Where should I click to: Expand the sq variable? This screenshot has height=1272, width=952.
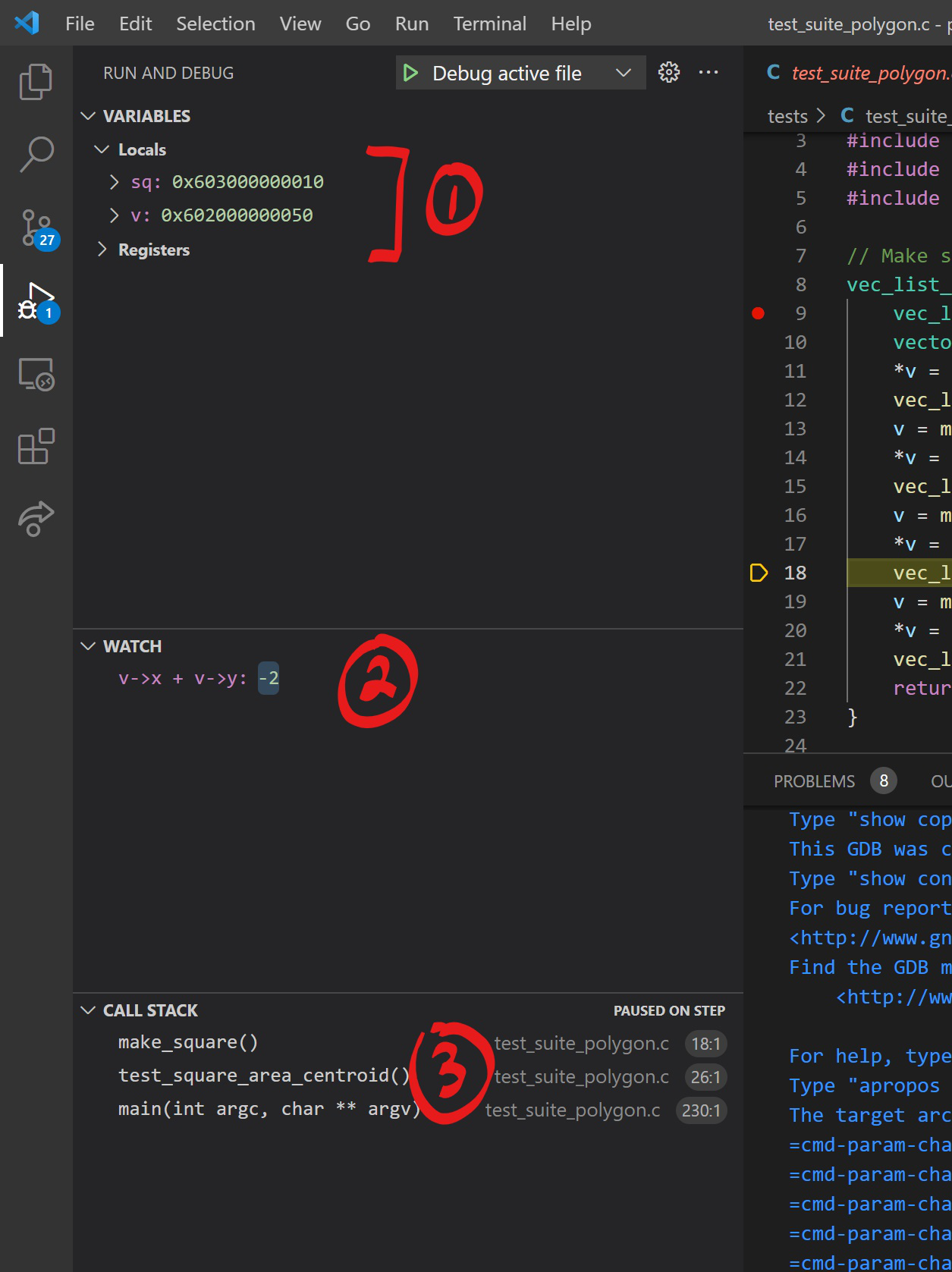[x=114, y=182]
